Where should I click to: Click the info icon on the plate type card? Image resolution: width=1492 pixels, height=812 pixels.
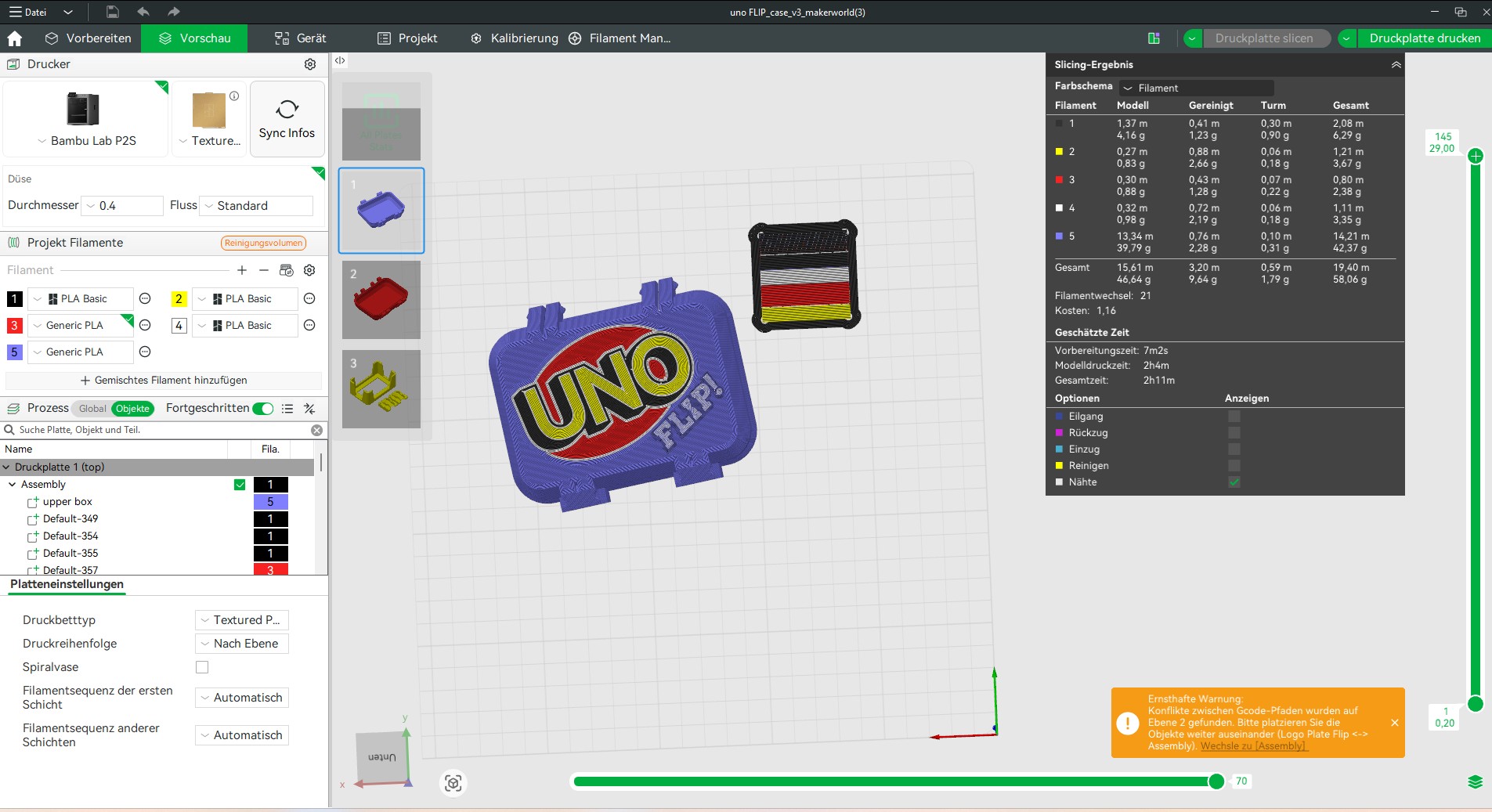[x=234, y=96]
